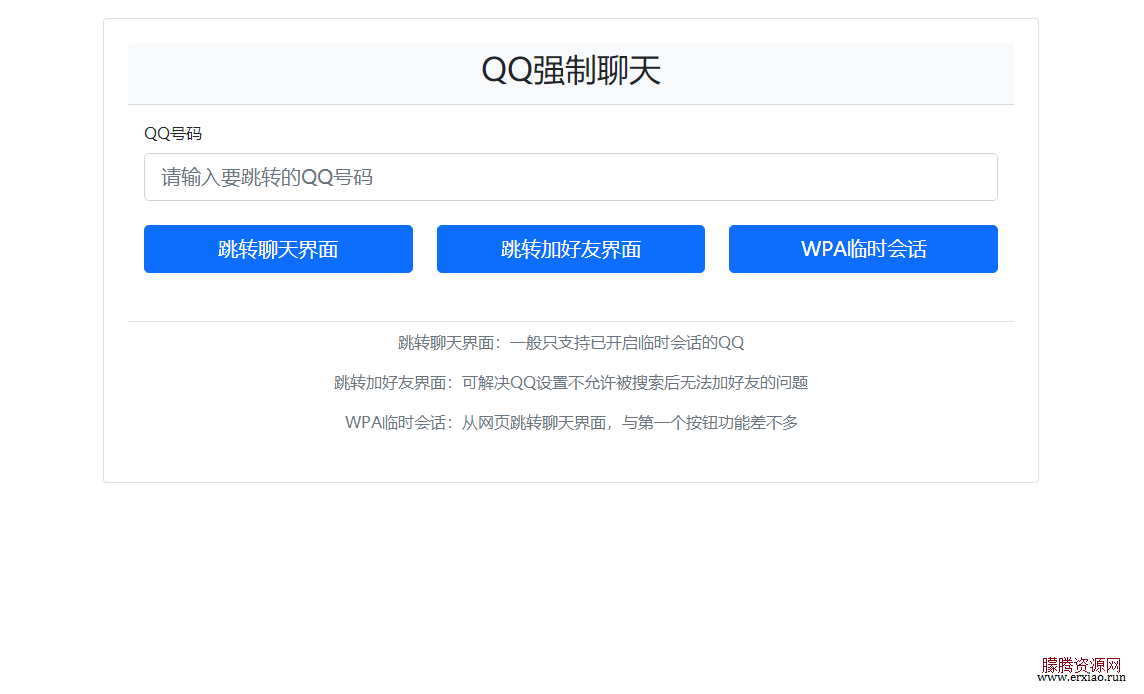Click the note starting with WPA临时会话：从网页
The width and height of the screenshot is (1144, 694).
(571, 423)
